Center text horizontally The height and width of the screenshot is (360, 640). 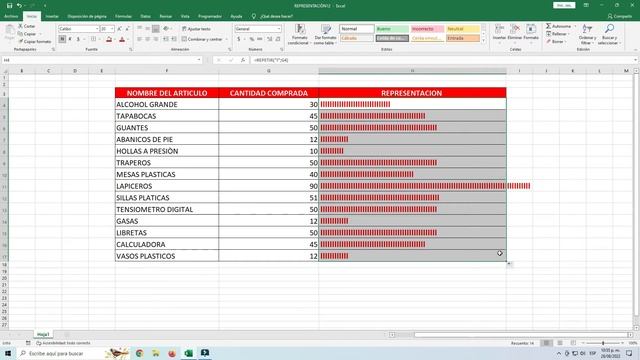coord(147,39)
